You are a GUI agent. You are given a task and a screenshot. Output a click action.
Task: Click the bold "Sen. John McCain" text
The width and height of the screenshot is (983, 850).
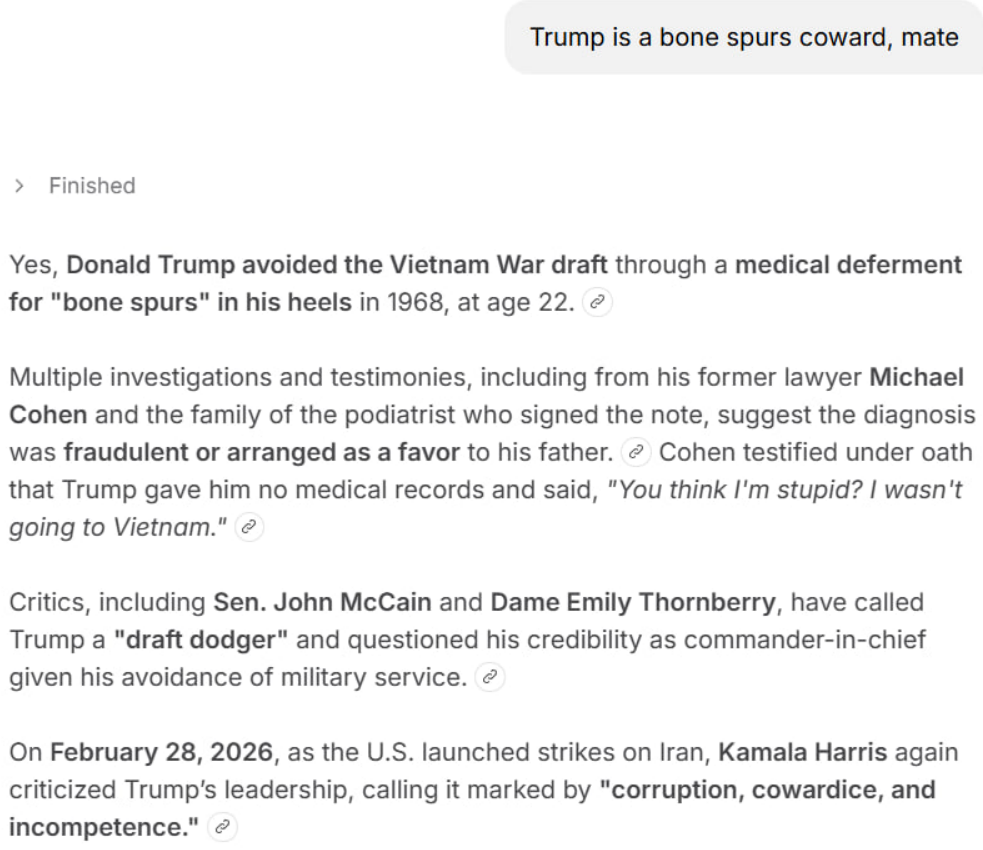point(322,602)
